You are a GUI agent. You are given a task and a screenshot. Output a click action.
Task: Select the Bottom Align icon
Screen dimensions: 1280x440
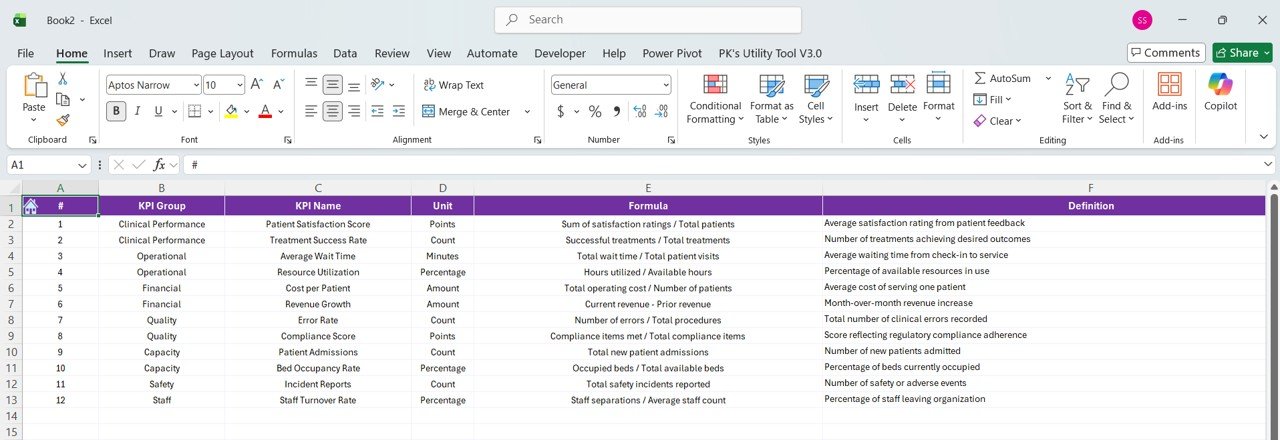click(353, 85)
